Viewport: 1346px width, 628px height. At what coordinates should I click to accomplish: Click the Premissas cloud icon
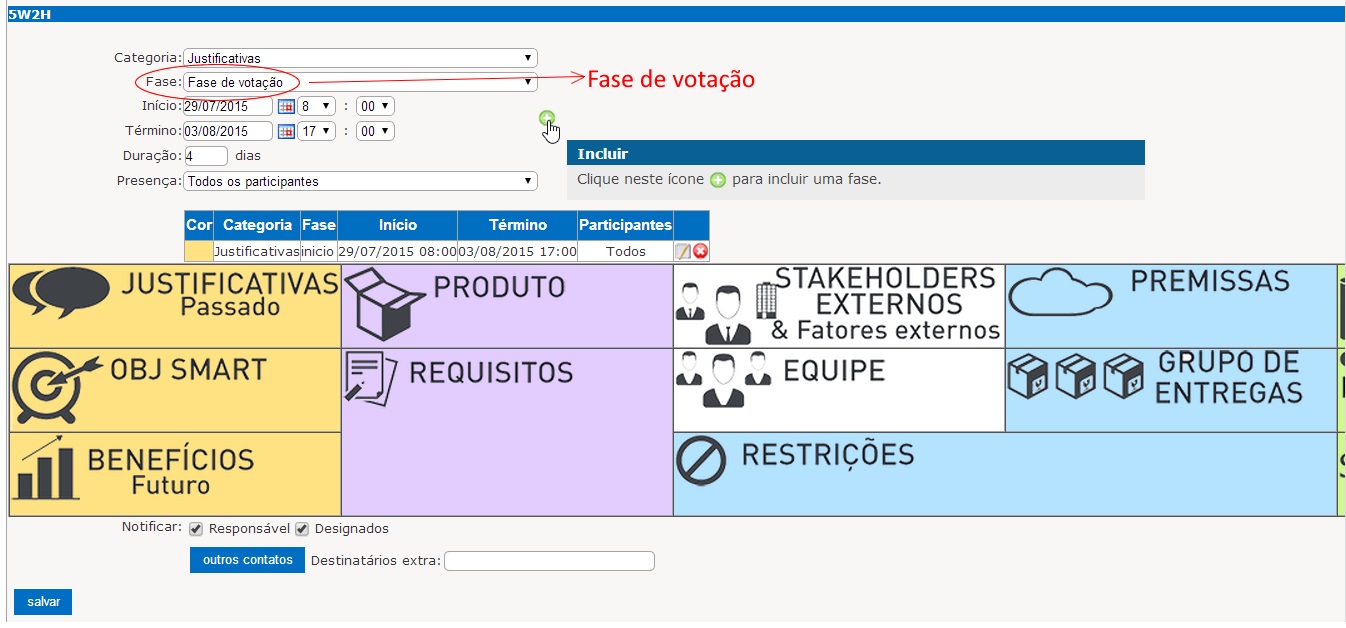tap(1061, 294)
